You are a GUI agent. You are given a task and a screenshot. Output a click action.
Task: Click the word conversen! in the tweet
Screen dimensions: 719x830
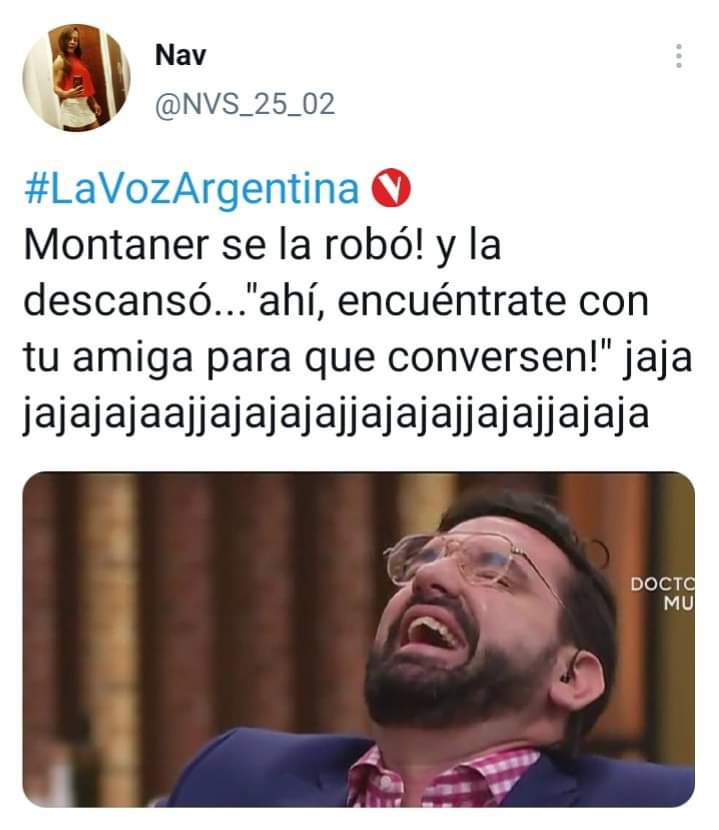pos(500,357)
